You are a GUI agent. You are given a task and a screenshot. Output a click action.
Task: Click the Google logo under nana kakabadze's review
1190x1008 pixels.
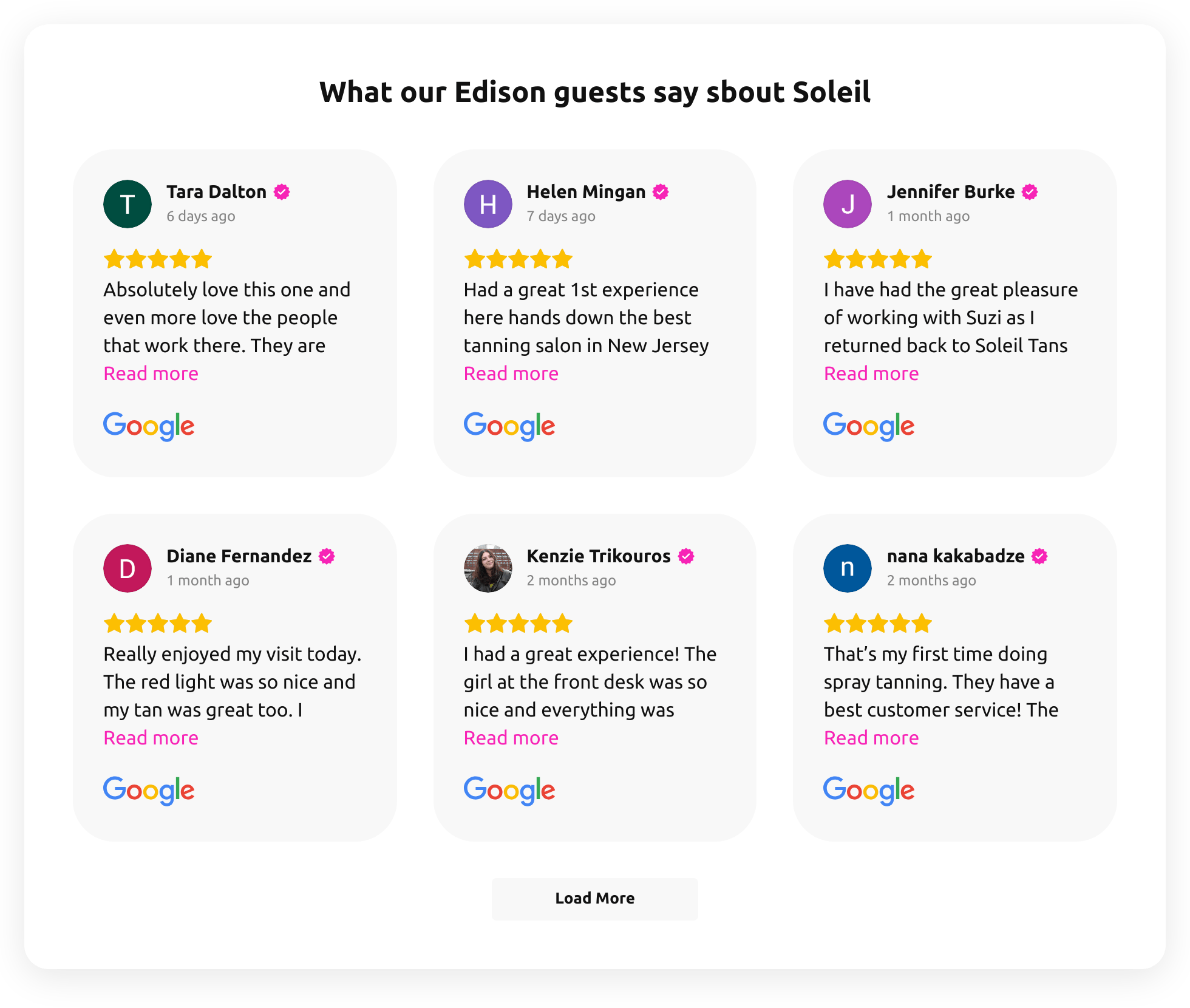(x=869, y=790)
